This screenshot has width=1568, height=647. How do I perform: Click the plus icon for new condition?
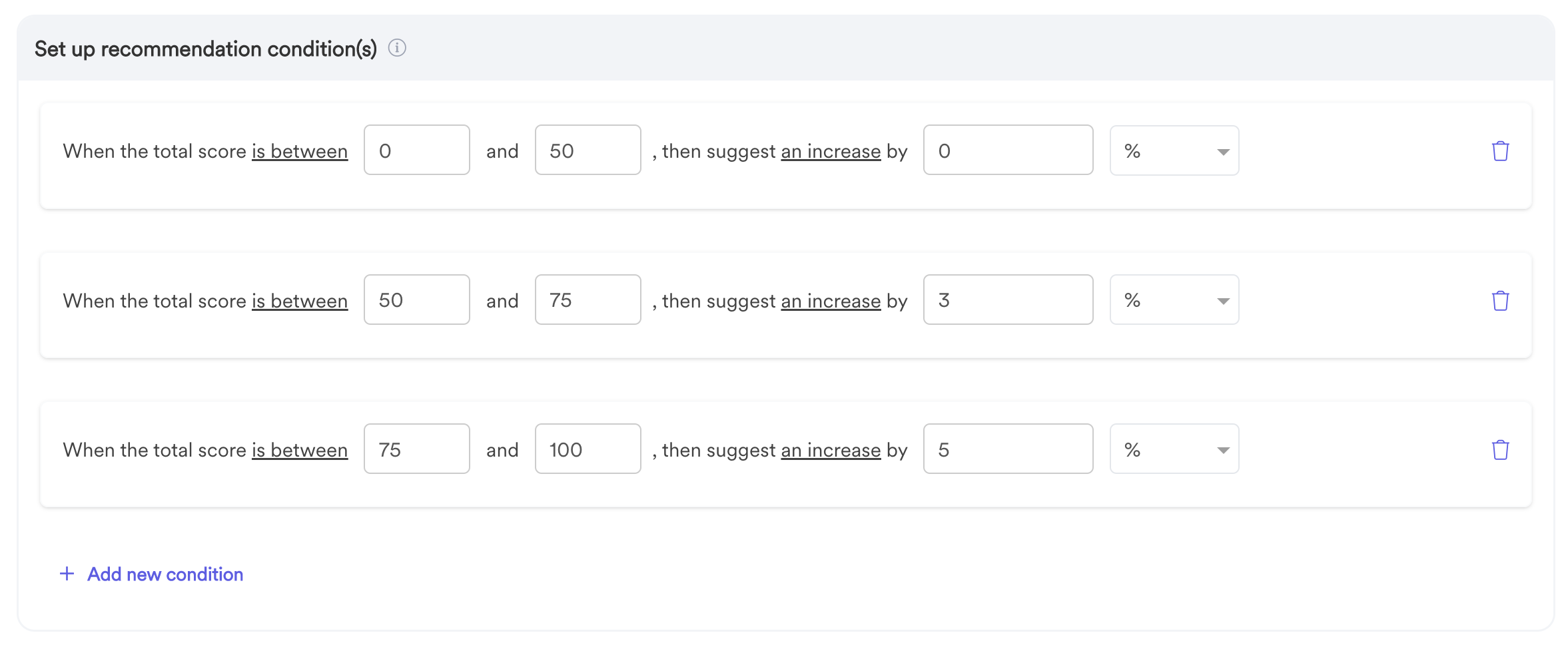67,574
